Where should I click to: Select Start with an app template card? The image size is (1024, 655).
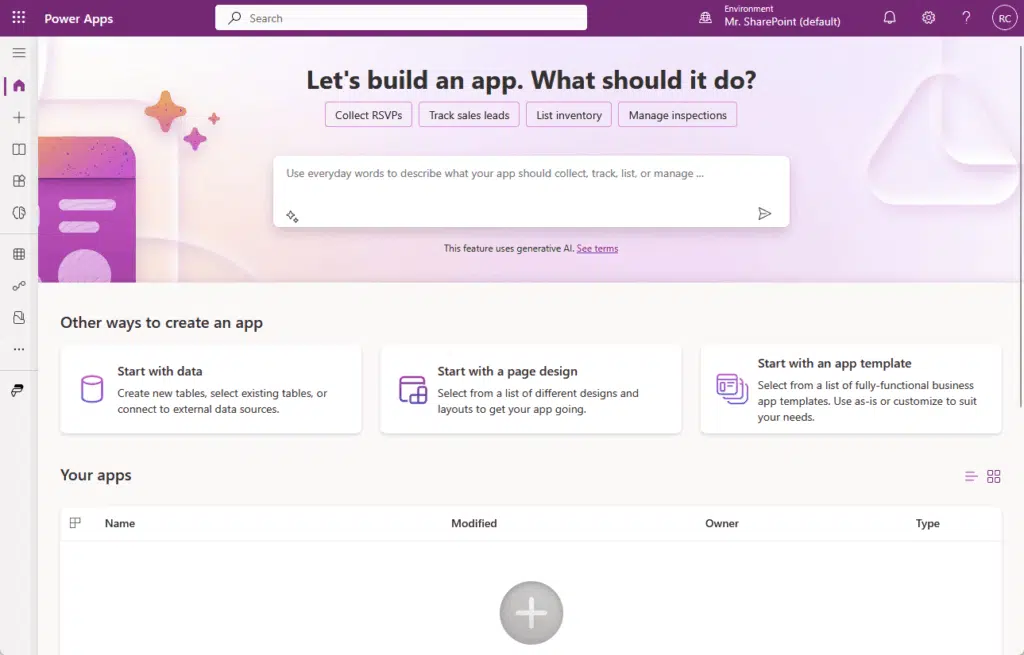tap(851, 390)
